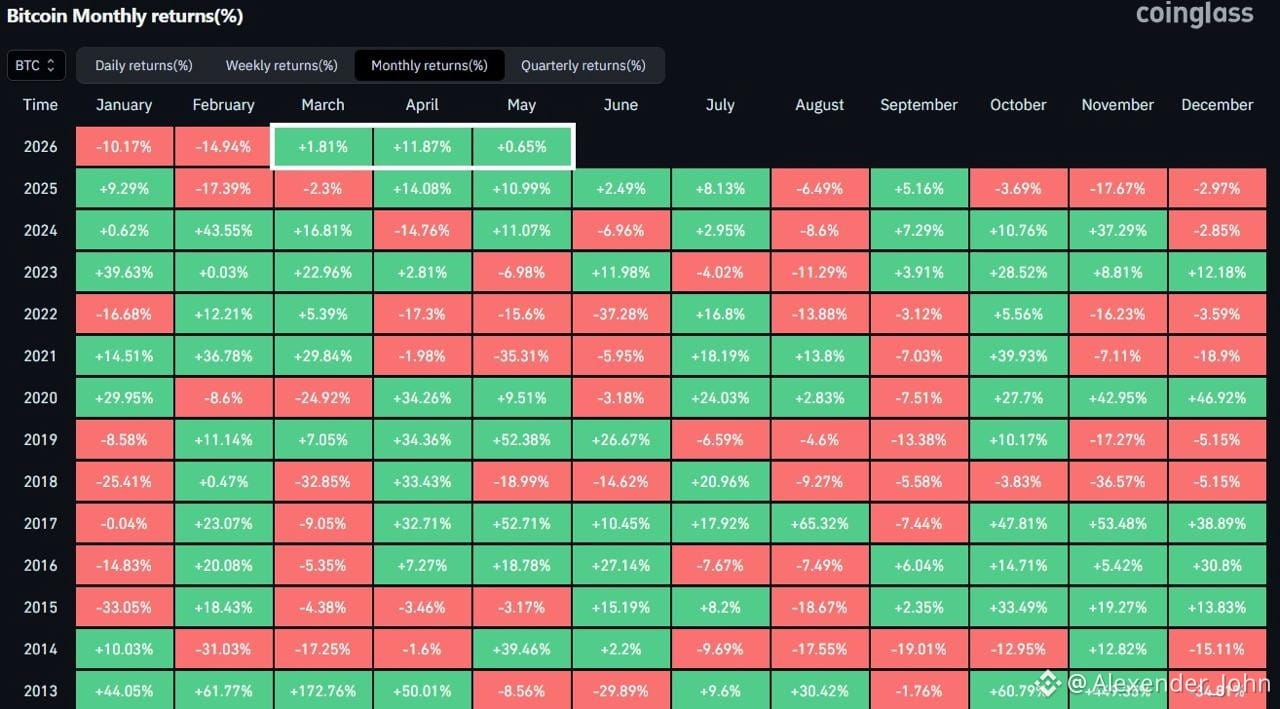Click the -33.05% January 2015 cell
This screenshot has height=709, width=1280.
tap(124, 608)
